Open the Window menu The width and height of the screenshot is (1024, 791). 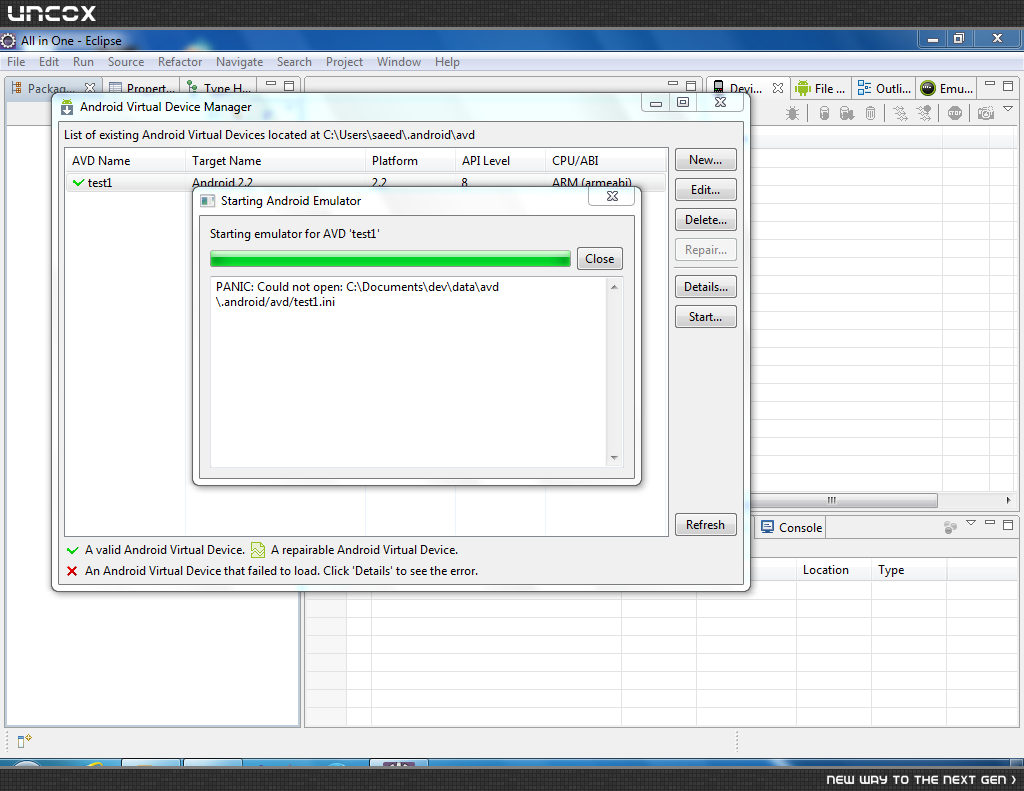[x=399, y=62]
